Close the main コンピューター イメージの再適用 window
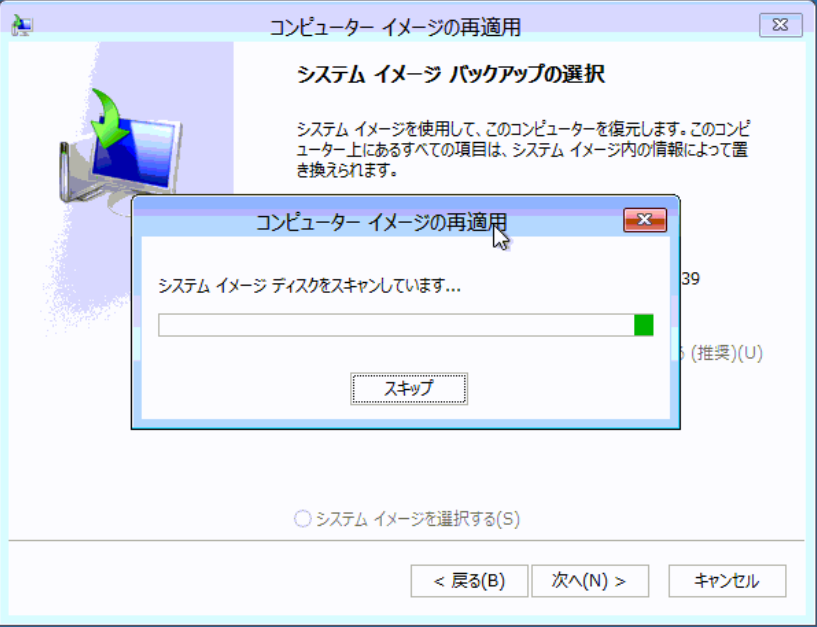The image size is (817, 627). (781, 25)
